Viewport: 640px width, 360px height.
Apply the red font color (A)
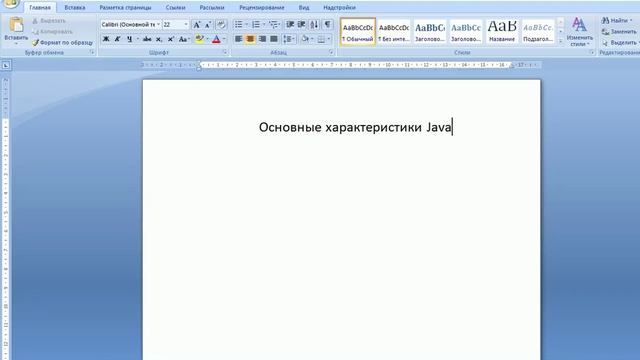tap(216, 39)
